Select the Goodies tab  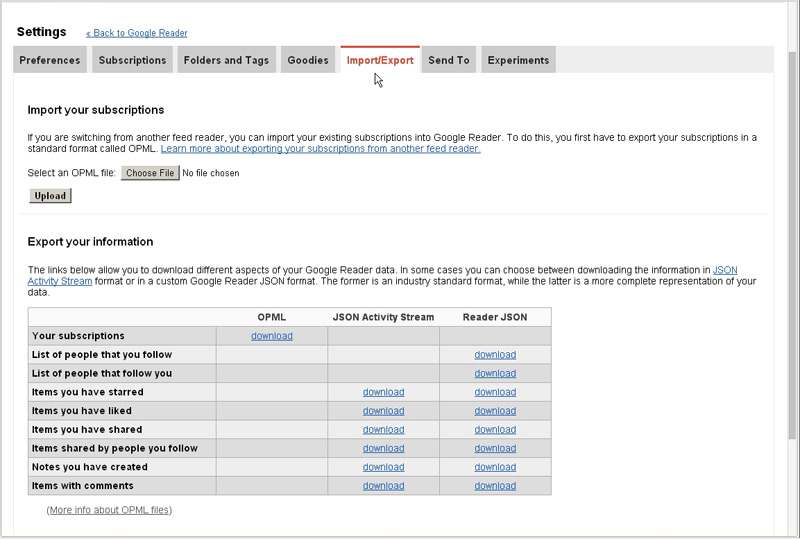(308, 60)
